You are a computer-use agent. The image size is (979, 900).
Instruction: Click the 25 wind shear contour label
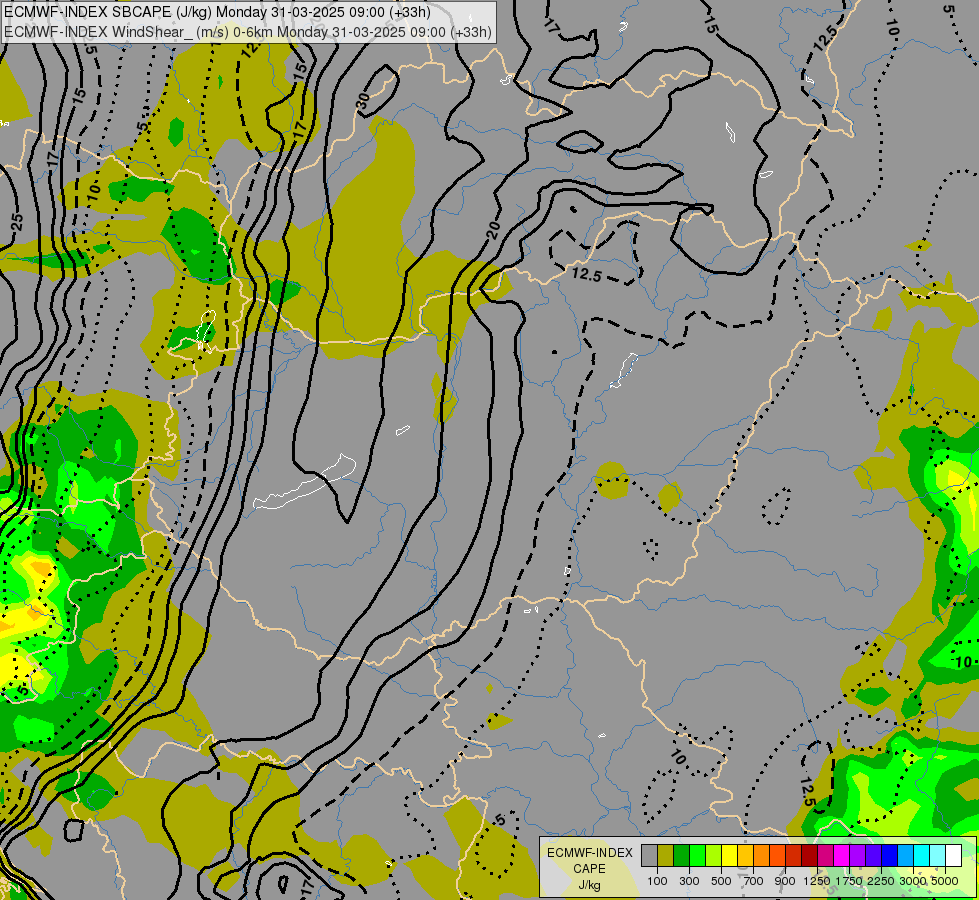(17, 221)
